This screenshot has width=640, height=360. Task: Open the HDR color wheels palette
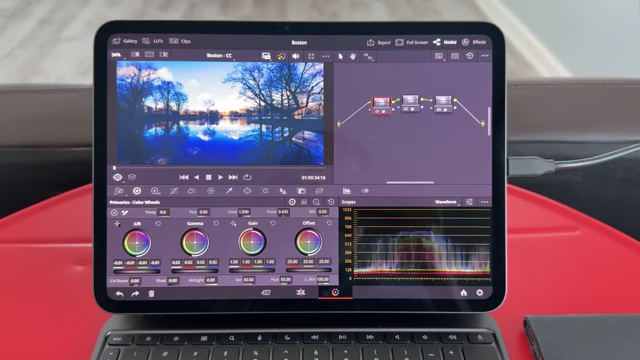pyautogui.click(x=156, y=191)
